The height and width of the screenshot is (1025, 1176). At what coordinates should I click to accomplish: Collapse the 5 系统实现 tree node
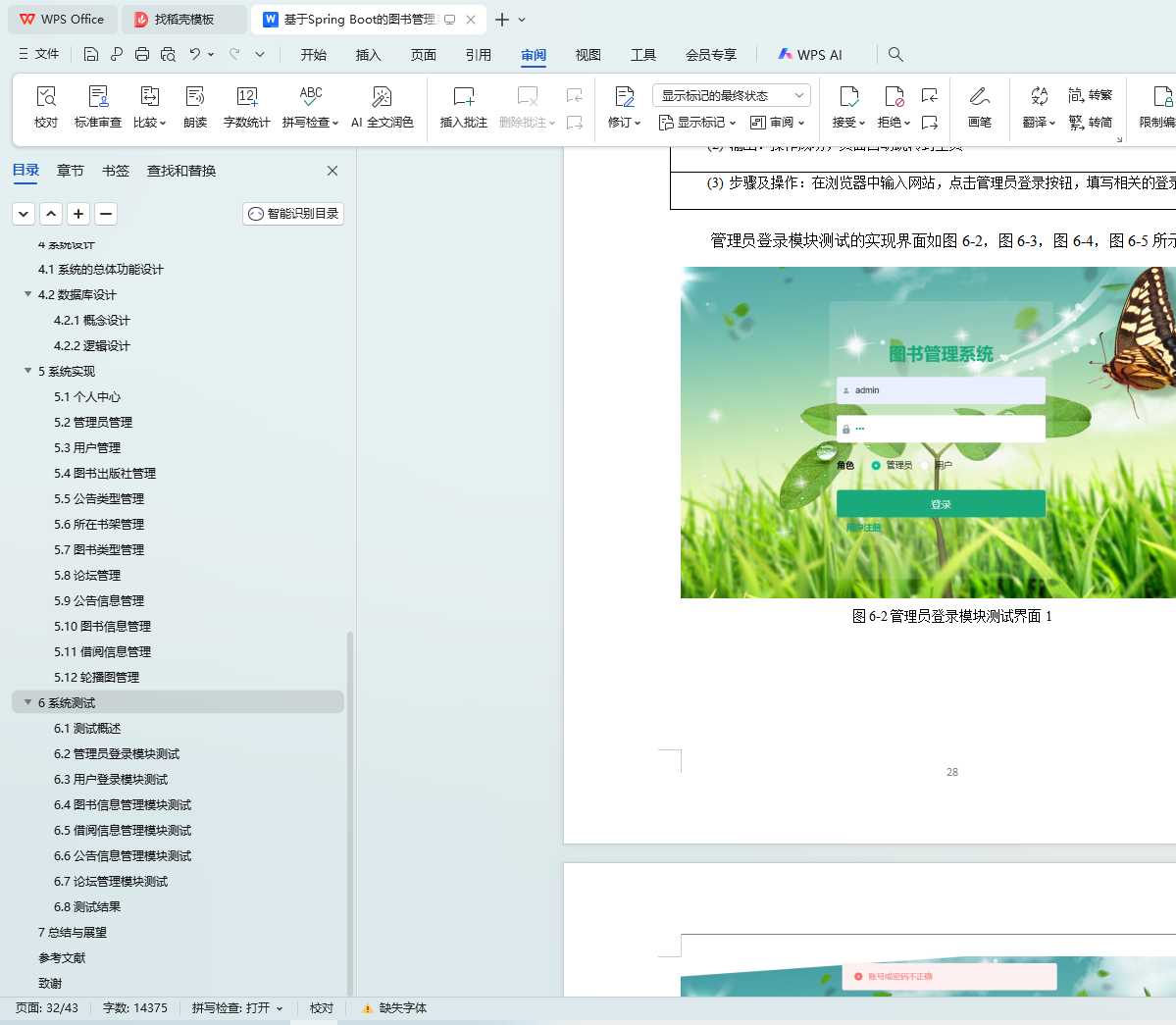[27, 371]
